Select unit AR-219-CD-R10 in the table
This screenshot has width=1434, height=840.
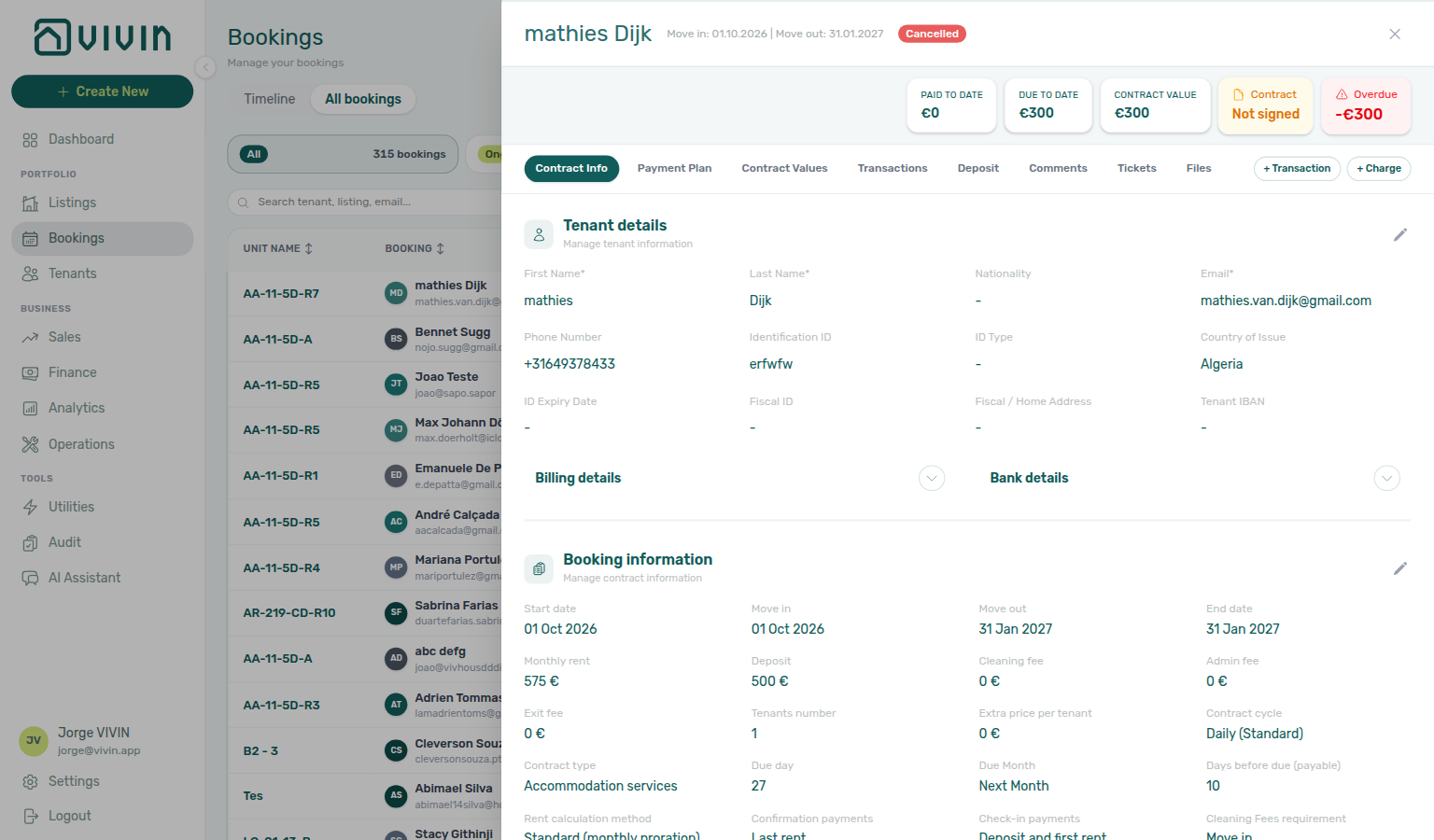pyautogui.click(x=289, y=613)
